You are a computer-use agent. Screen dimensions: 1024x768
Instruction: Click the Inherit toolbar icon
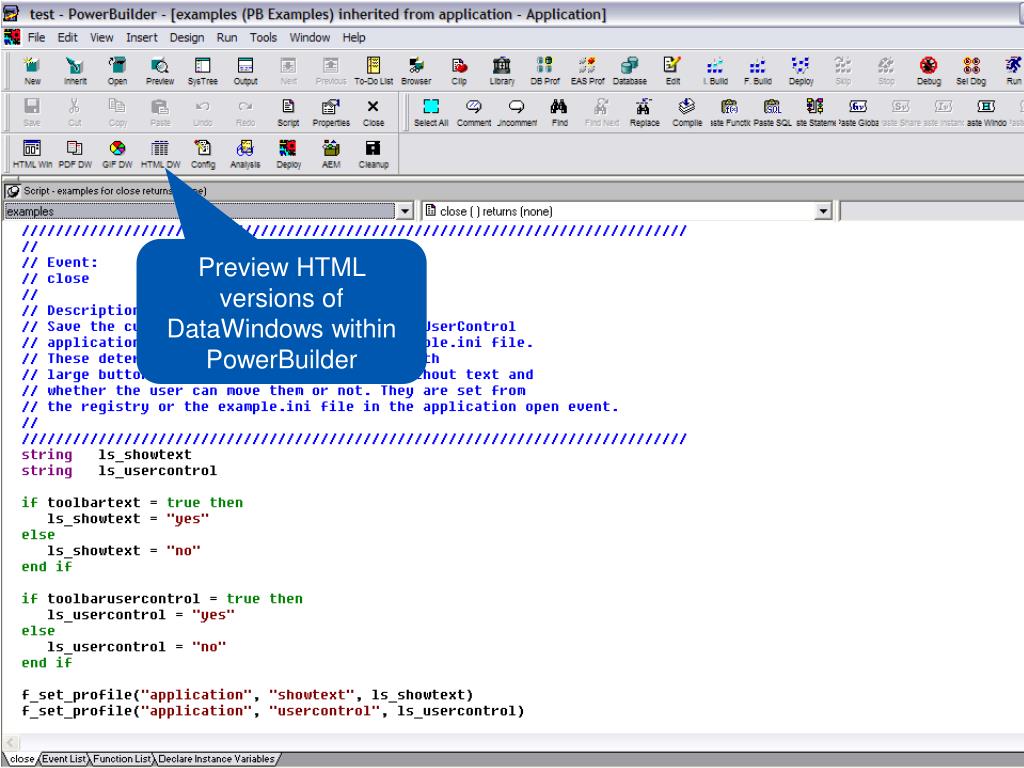(x=75, y=71)
